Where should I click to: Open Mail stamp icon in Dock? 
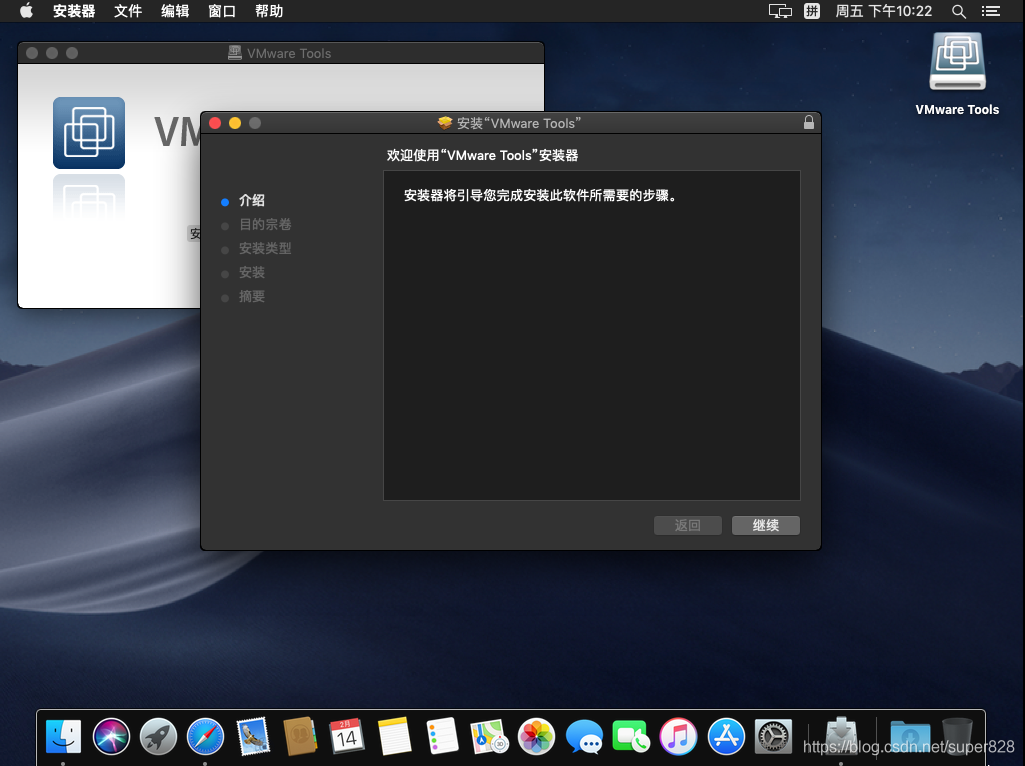click(x=253, y=737)
